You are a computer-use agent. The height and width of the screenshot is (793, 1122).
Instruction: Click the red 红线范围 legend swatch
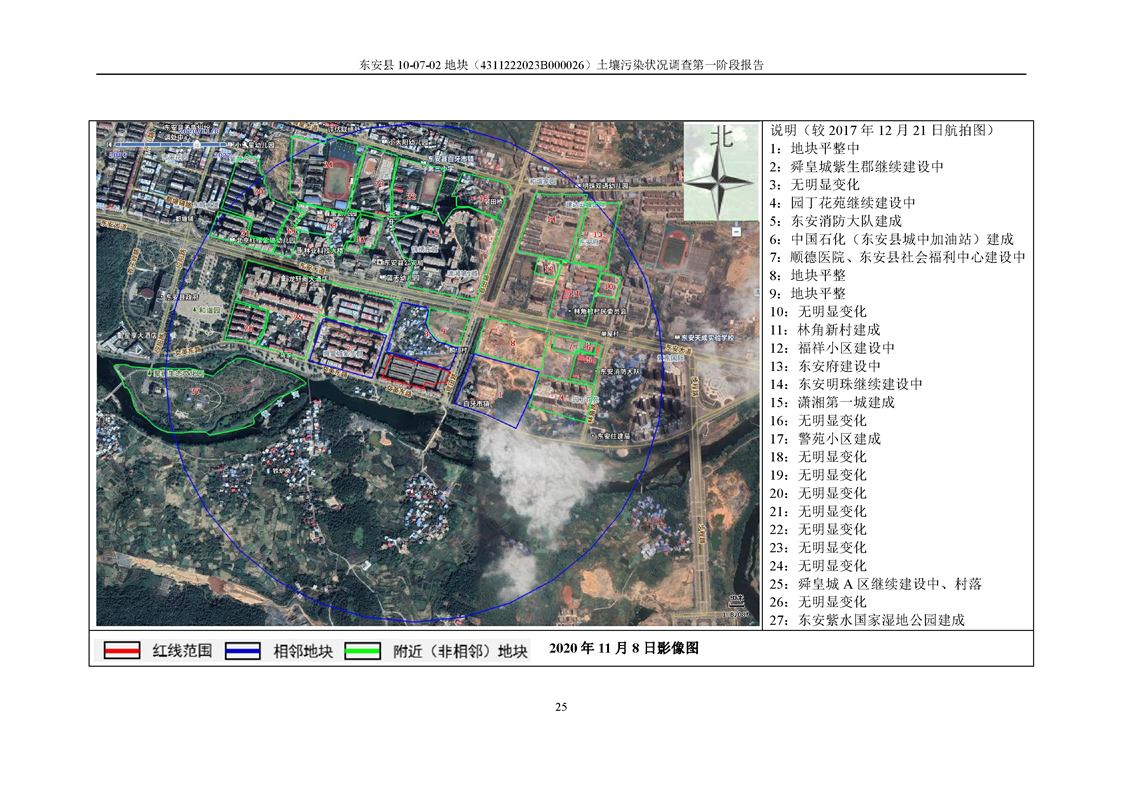[122, 651]
